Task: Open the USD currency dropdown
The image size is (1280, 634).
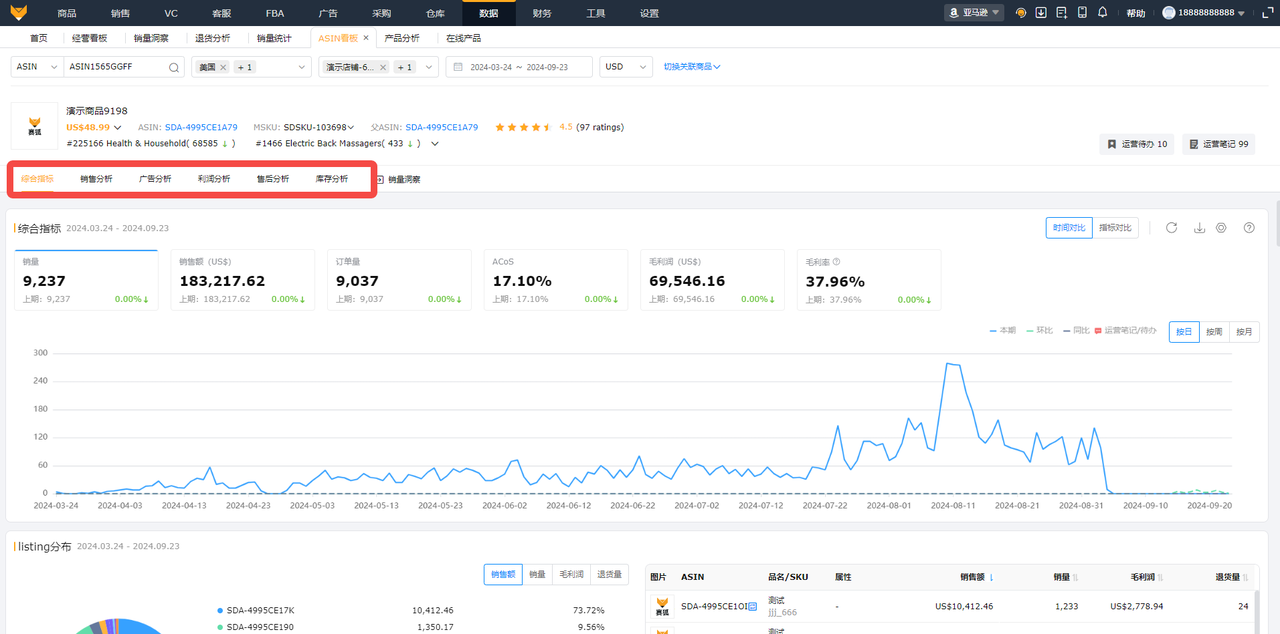Action: tap(625, 67)
